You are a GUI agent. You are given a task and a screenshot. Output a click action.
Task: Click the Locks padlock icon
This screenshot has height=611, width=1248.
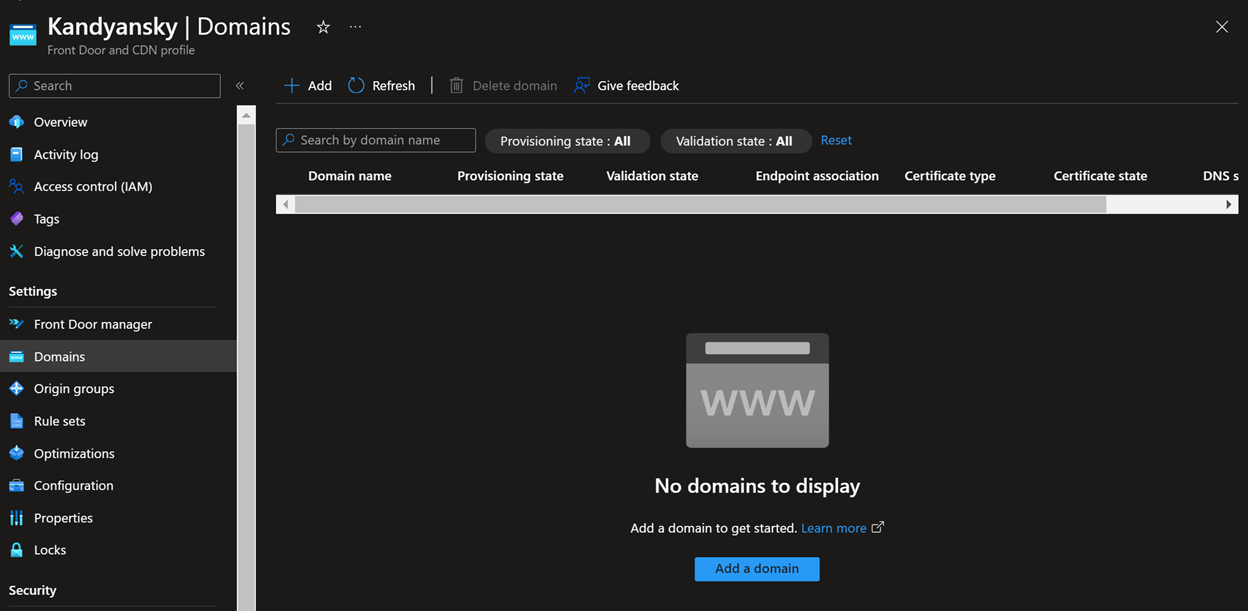[x=16, y=550]
